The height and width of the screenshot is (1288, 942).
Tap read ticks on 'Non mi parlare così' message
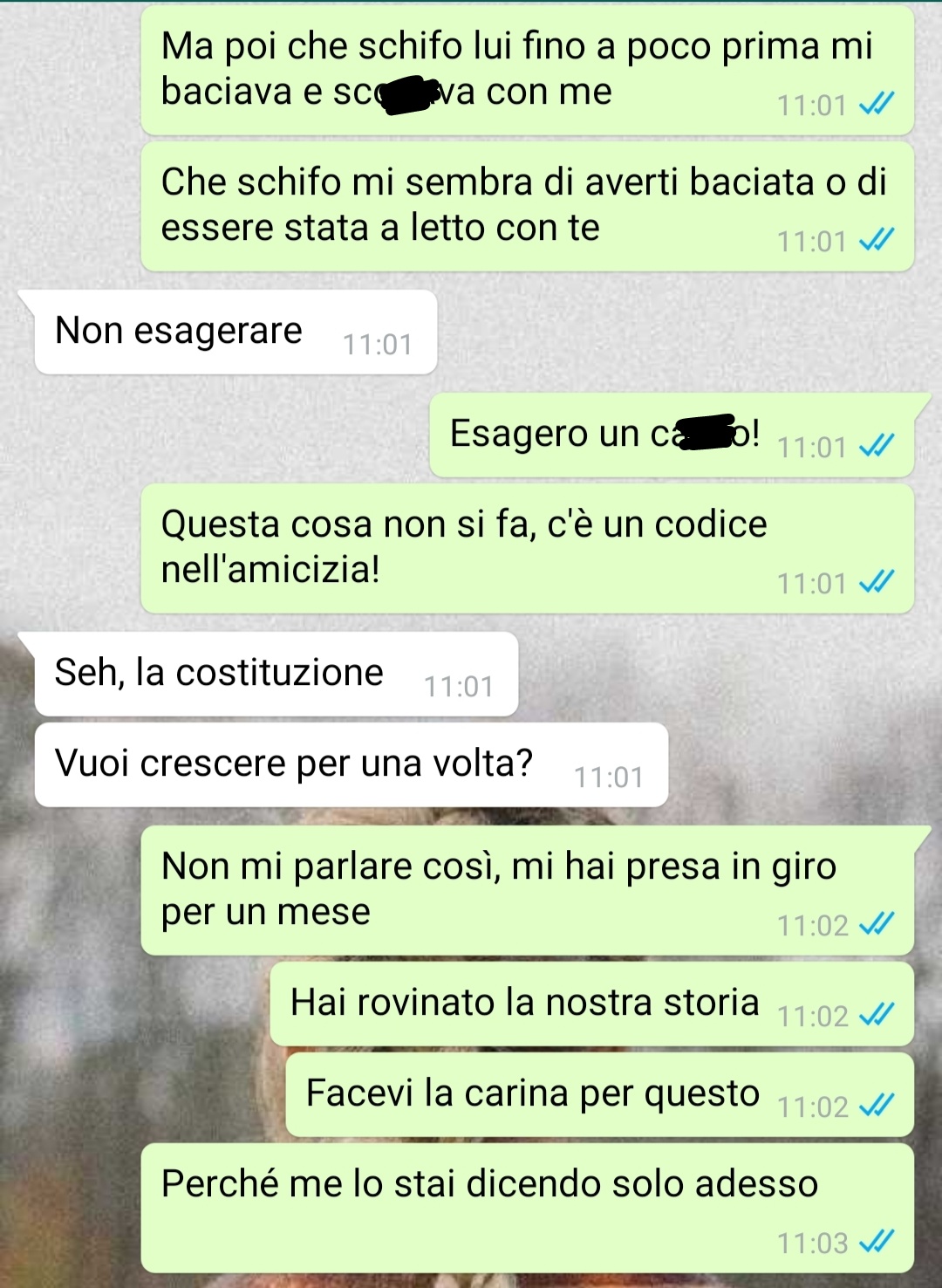876,924
